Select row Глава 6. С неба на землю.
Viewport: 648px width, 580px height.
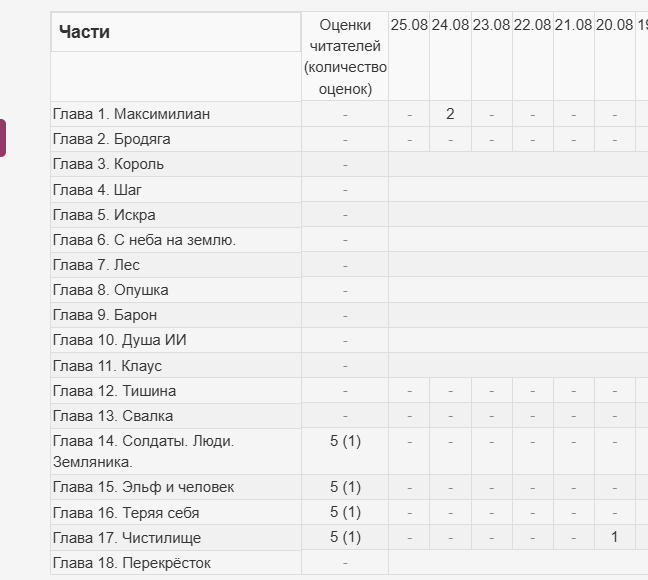[x=349, y=240]
